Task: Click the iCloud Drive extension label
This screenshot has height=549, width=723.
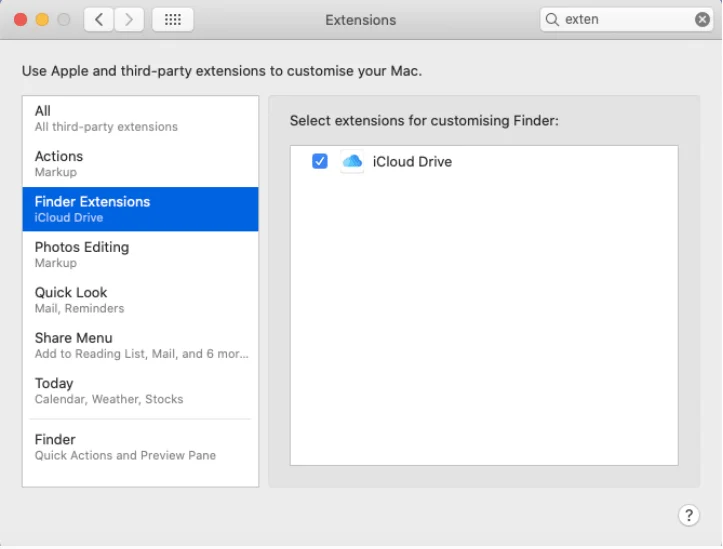Action: pyautogui.click(x=412, y=162)
